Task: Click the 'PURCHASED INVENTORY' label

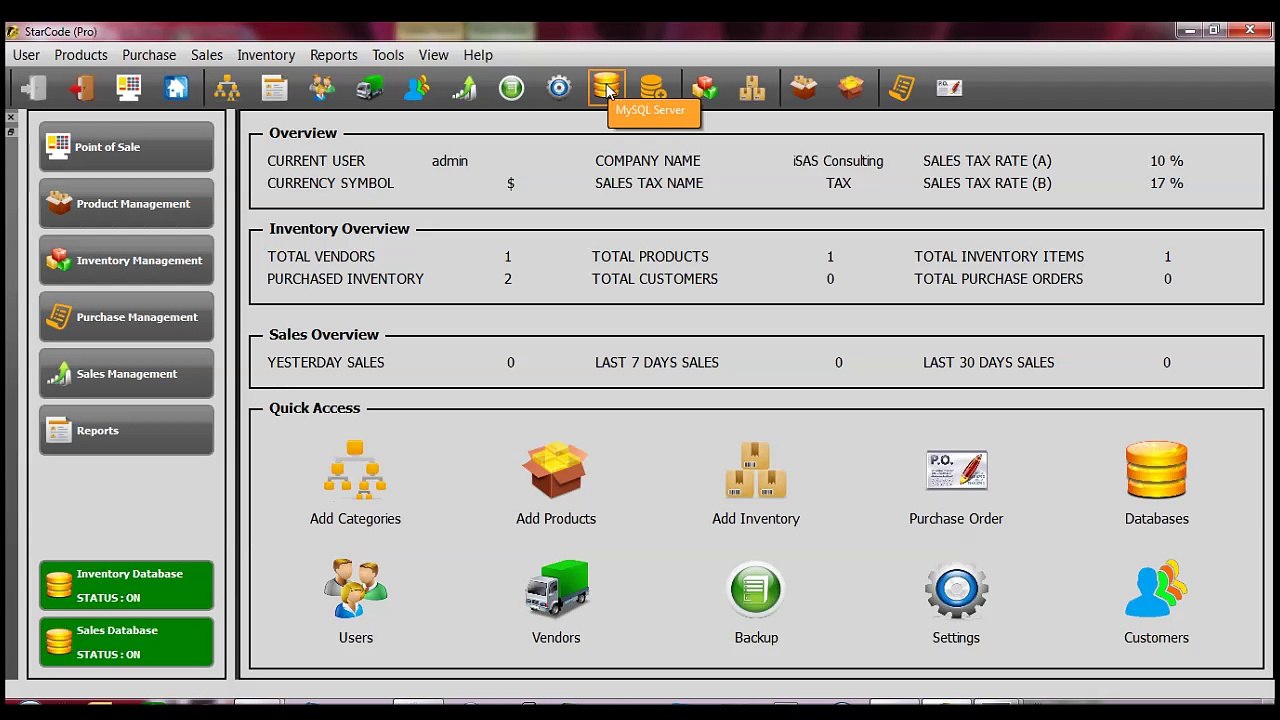Action: 345,279
